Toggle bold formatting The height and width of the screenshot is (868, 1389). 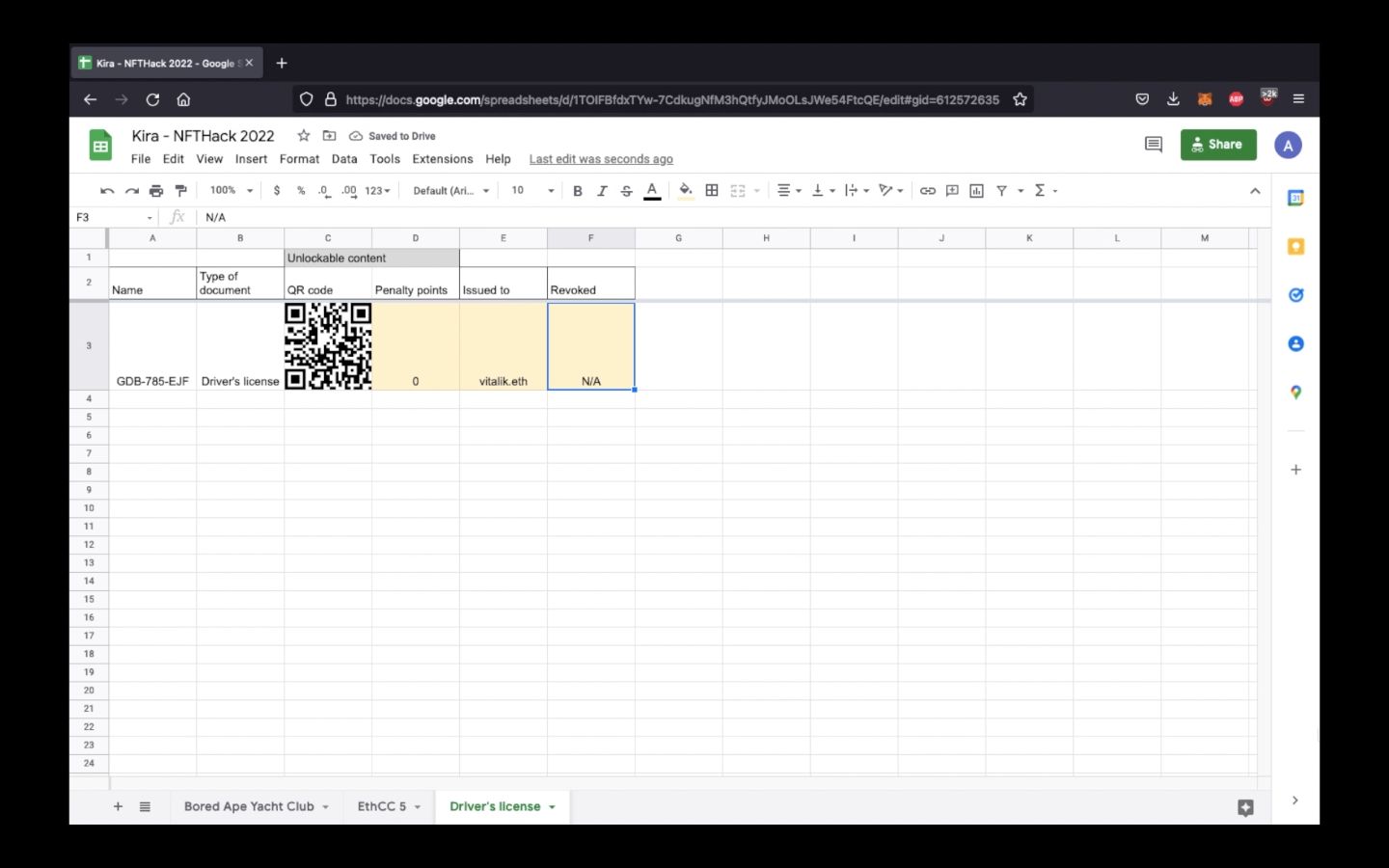point(578,191)
